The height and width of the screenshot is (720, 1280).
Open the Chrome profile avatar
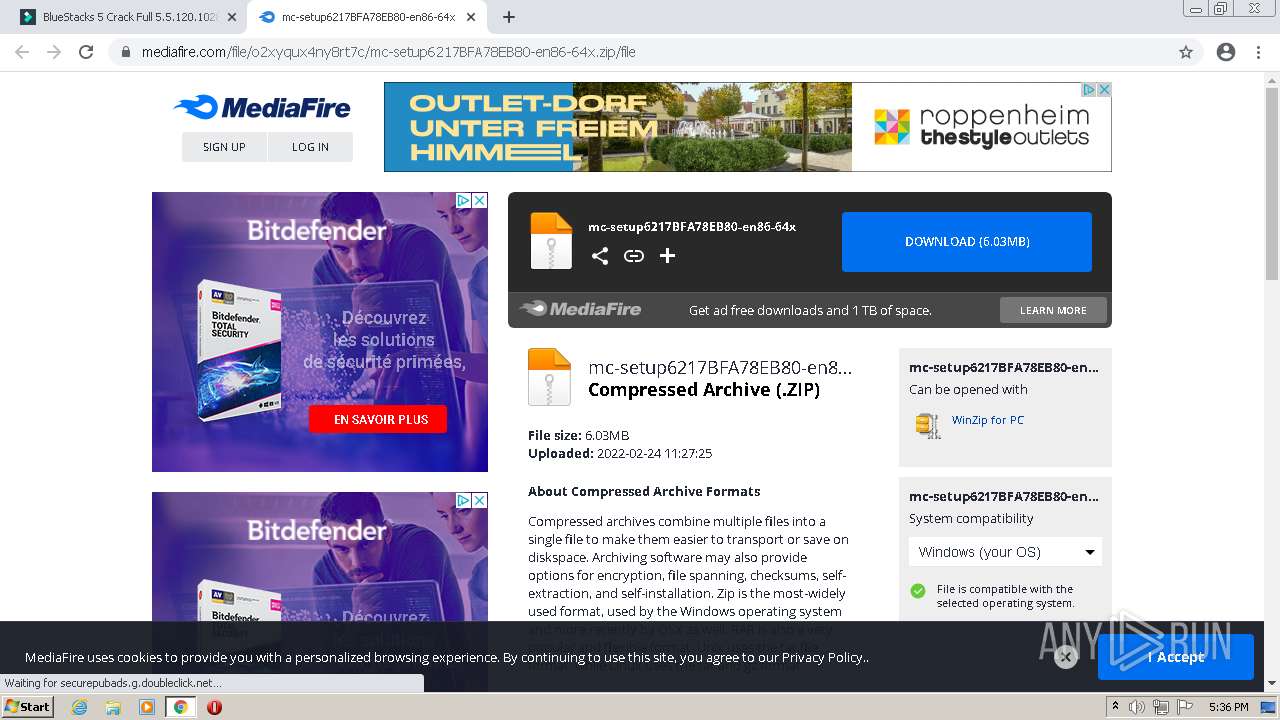pyautogui.click(x=1226, y=52)
